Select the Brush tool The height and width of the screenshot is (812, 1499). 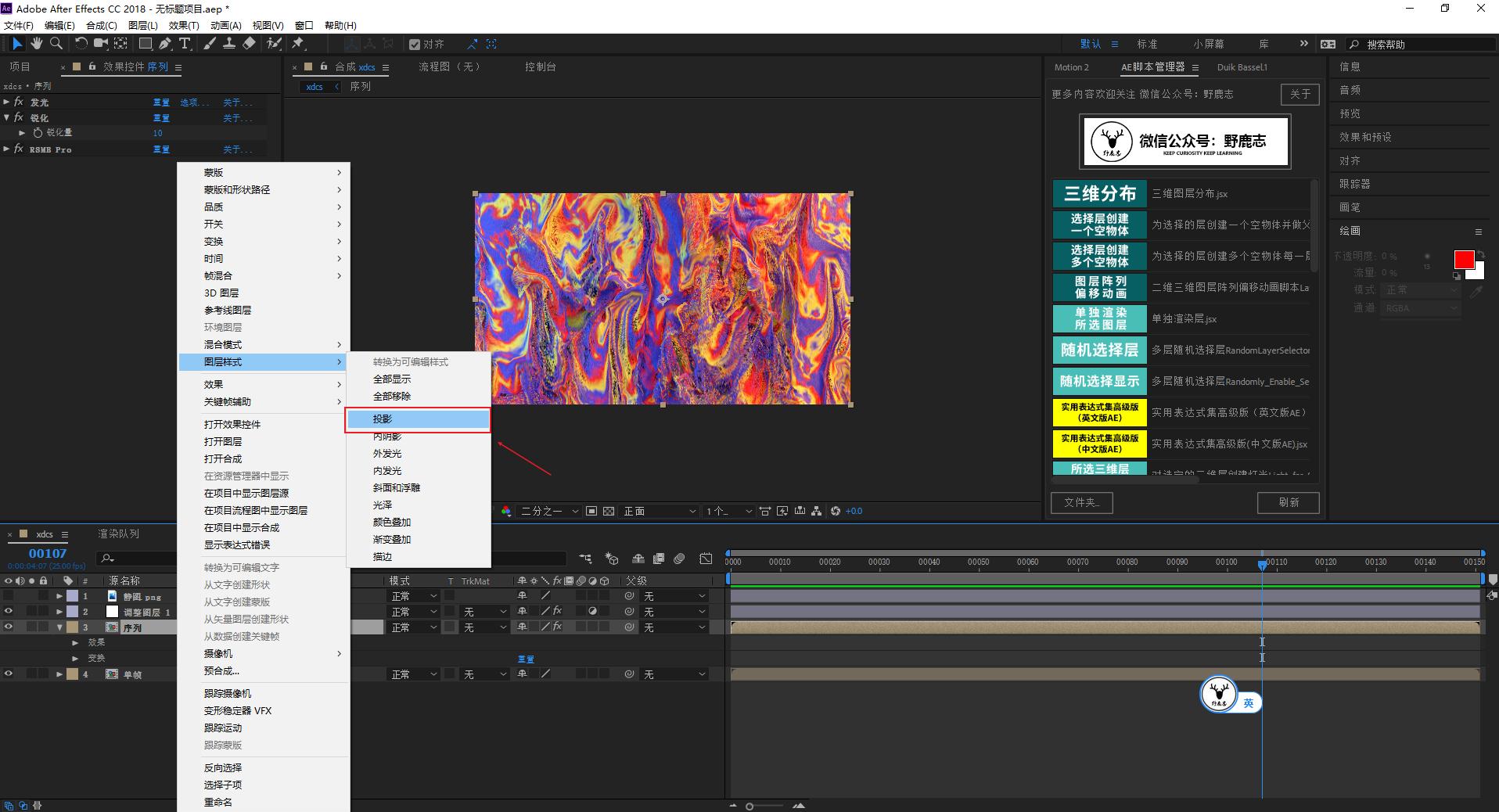(x=208, y=45)
